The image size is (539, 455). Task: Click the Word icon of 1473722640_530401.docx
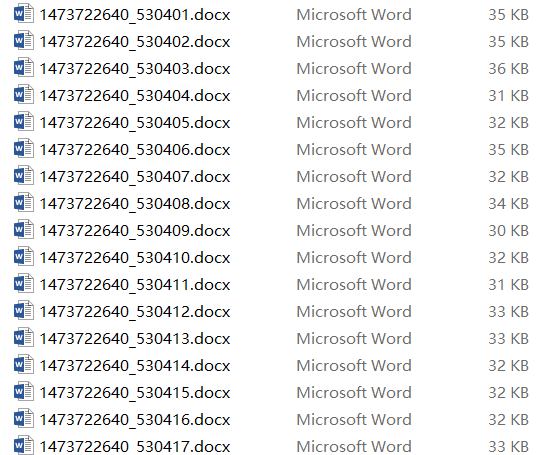[24, 13]
